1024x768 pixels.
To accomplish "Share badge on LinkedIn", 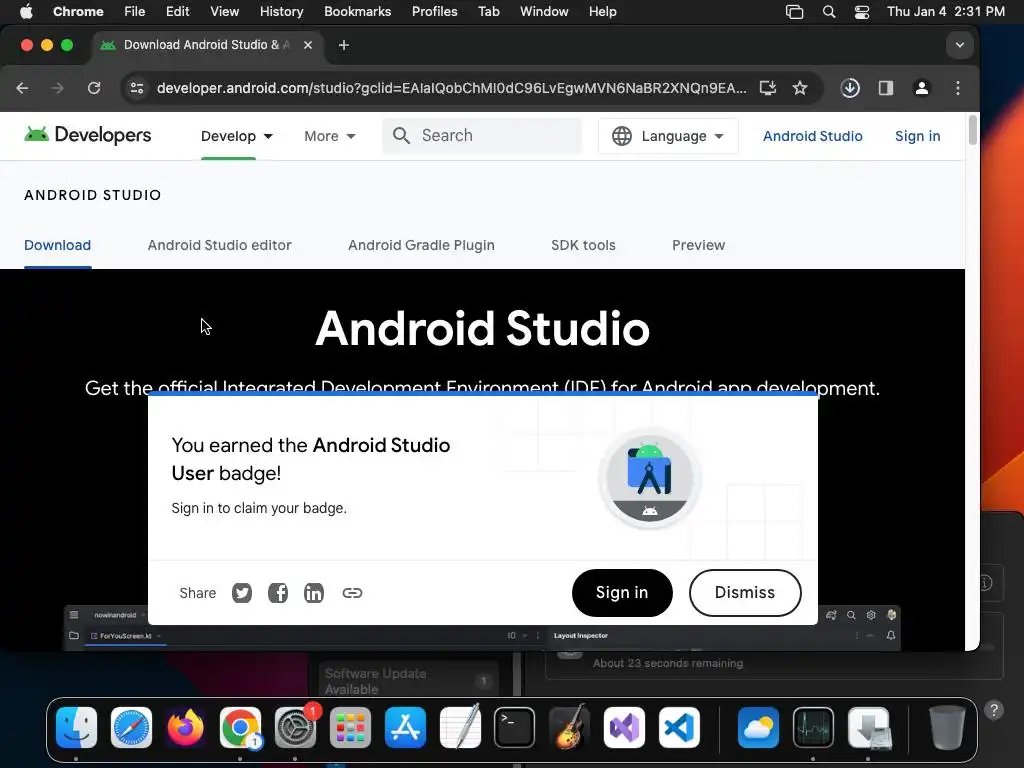I will click(313, 593).
